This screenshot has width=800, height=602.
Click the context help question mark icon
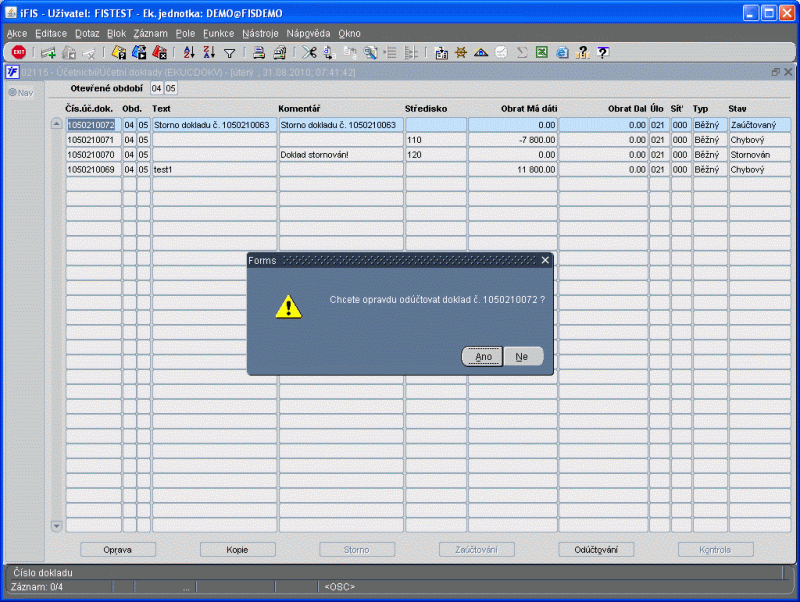coord(603,52)
